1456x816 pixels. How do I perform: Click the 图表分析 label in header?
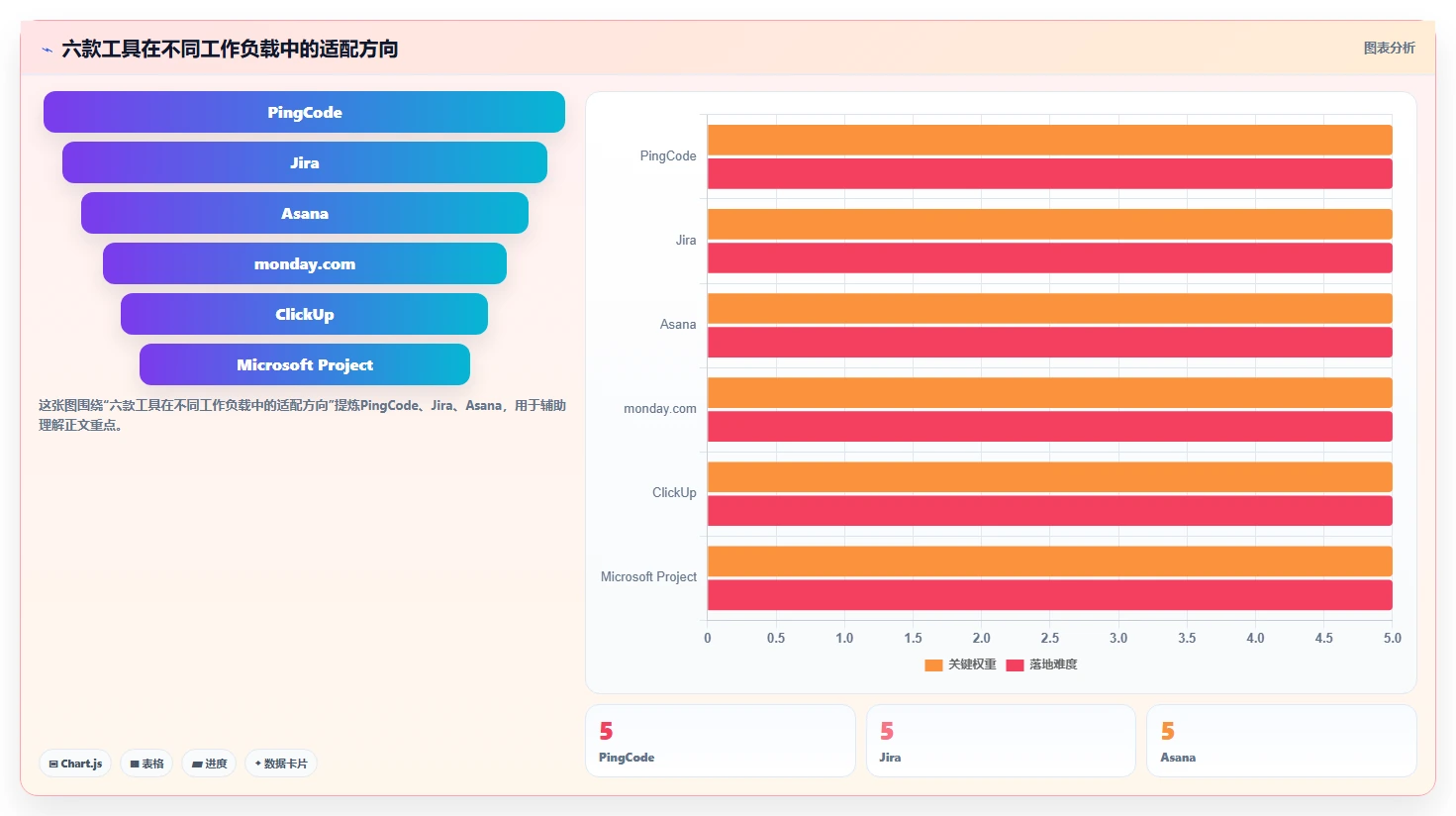click(x=1389, y=48)
